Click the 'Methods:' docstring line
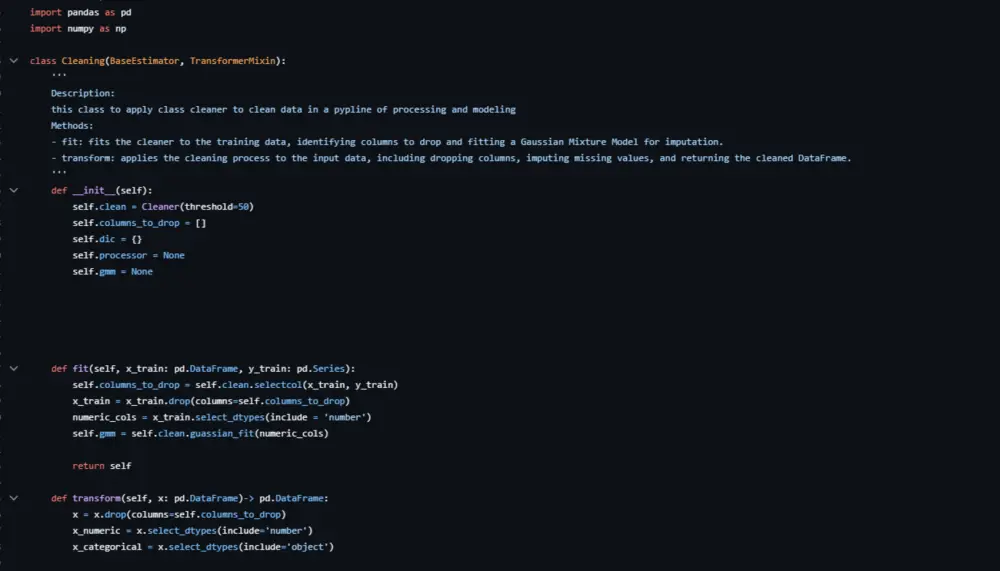Screen dimensions: 1000x571 72,126
